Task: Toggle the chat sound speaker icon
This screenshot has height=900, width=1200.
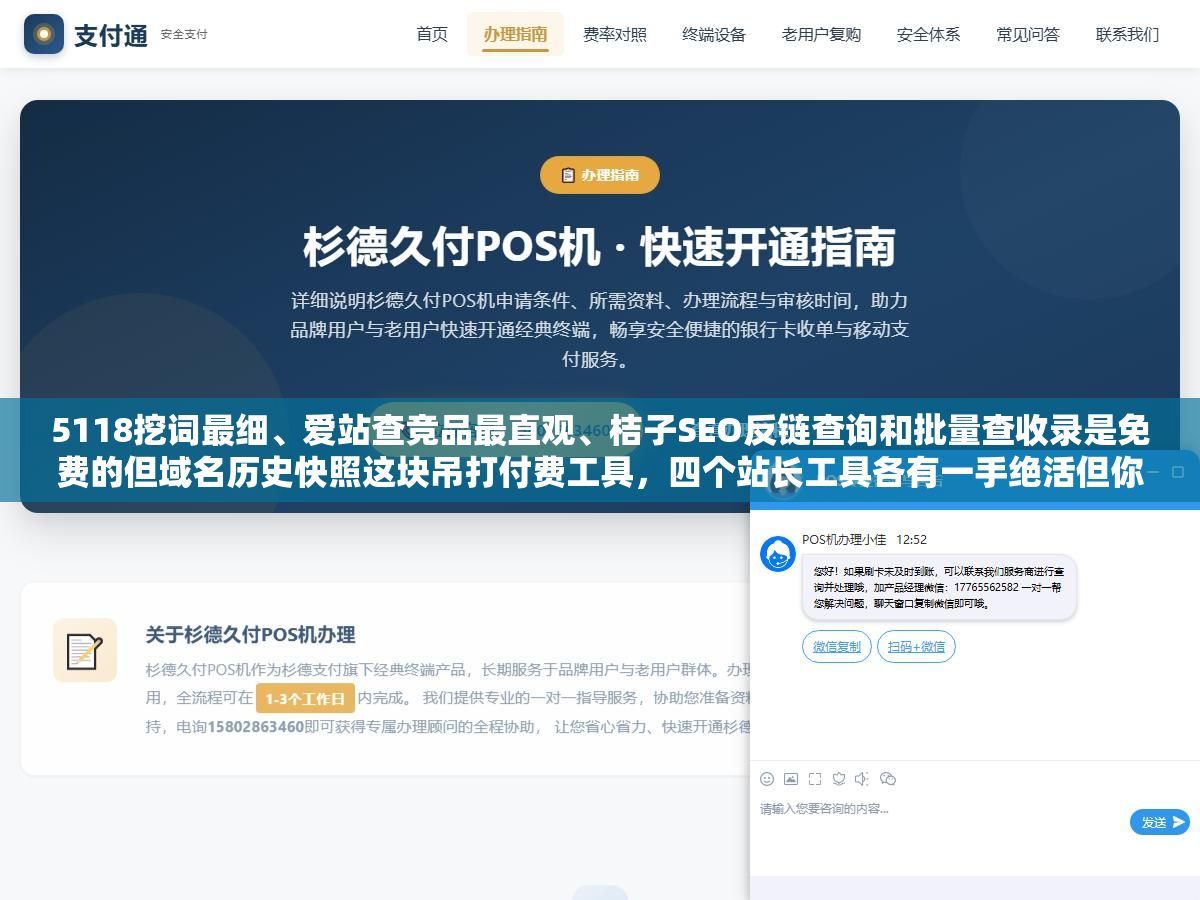Action: click(x=863, y=778)
